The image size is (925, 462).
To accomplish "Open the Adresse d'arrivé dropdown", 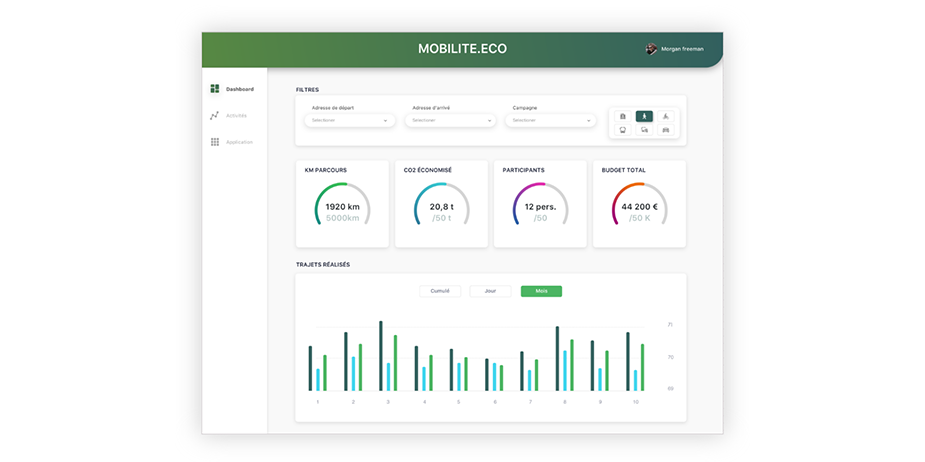I will click(x=450, y=120).
